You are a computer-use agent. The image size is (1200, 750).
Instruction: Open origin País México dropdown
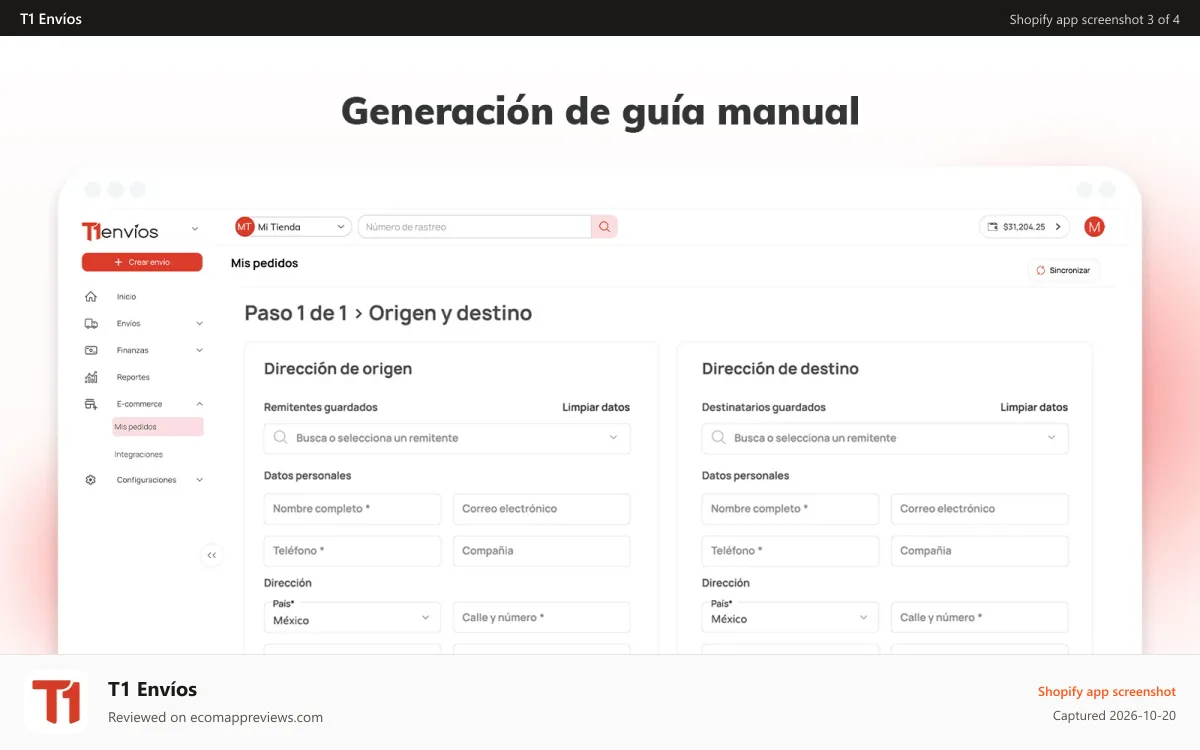[x=352, y=617]
